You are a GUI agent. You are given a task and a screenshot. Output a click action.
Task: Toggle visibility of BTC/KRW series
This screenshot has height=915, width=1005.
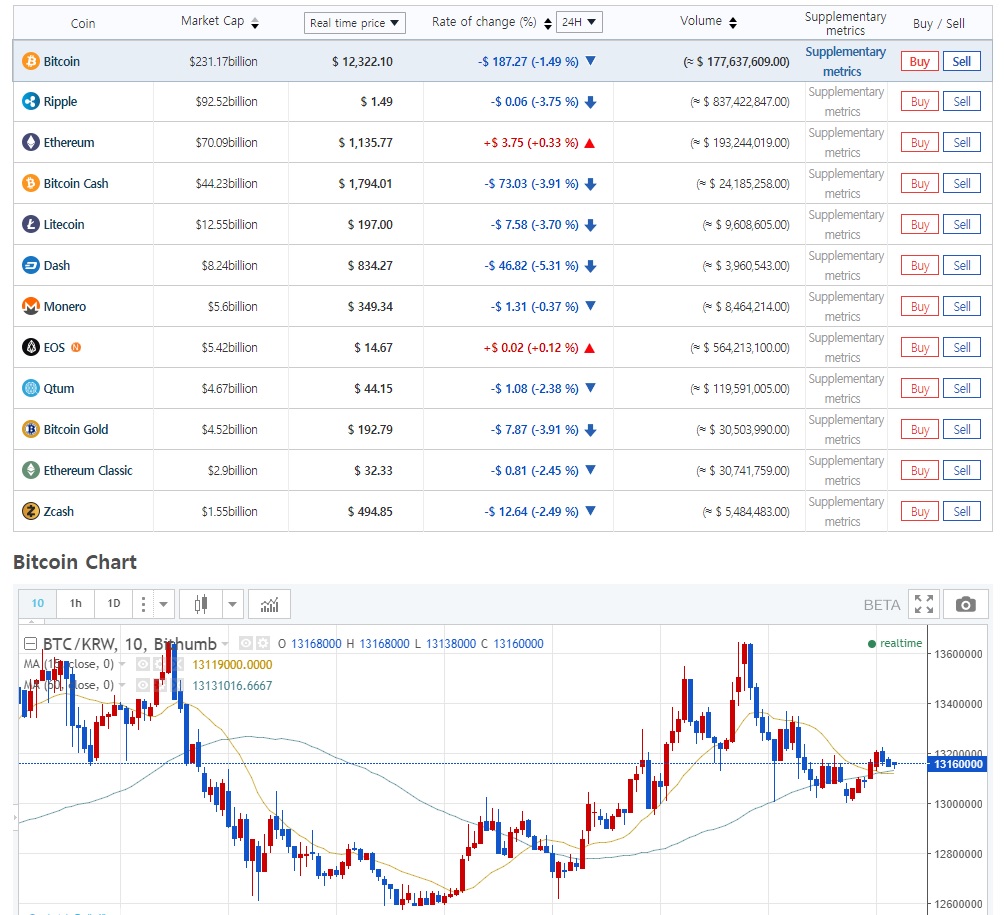[246, 643]
